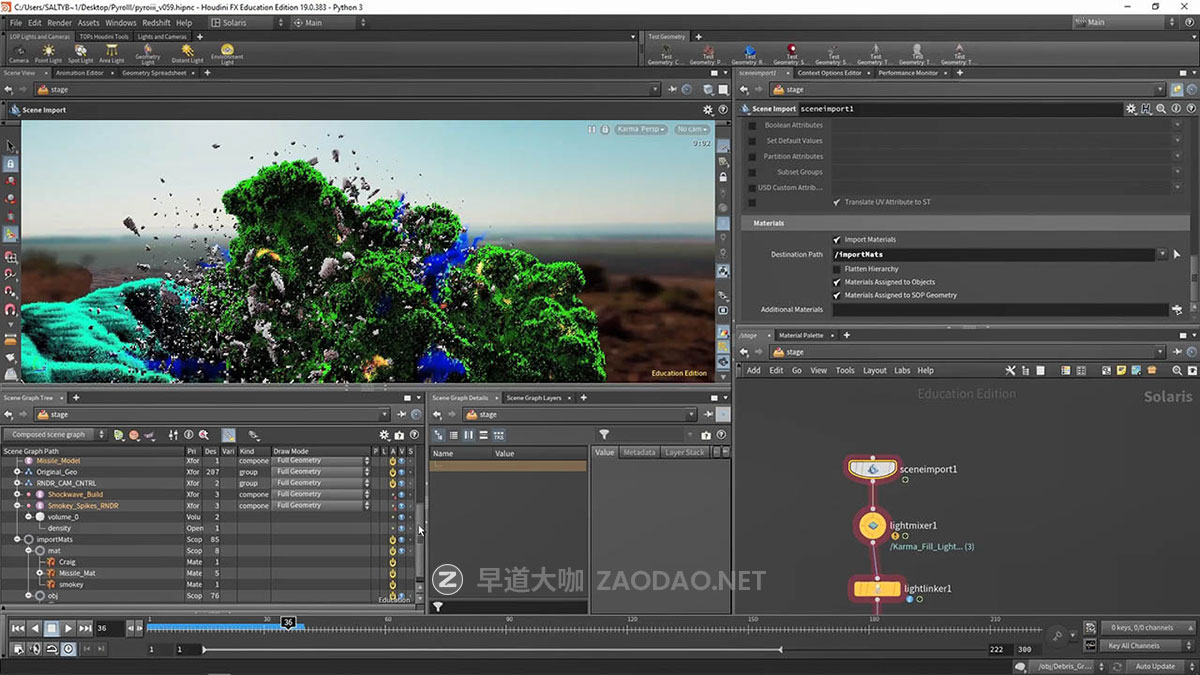Expand the Original_Geo tree item
Screen dimensions: 1200x675
coord(17,472)
